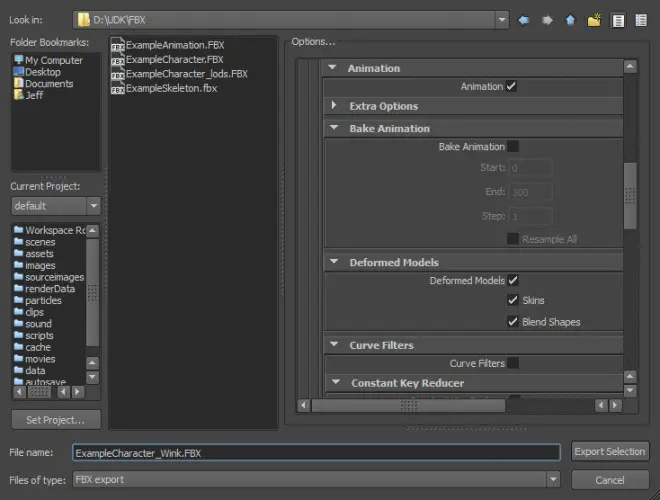Open My Computer bookmark
The image size is (660, 500).
[x=48, y=60]
